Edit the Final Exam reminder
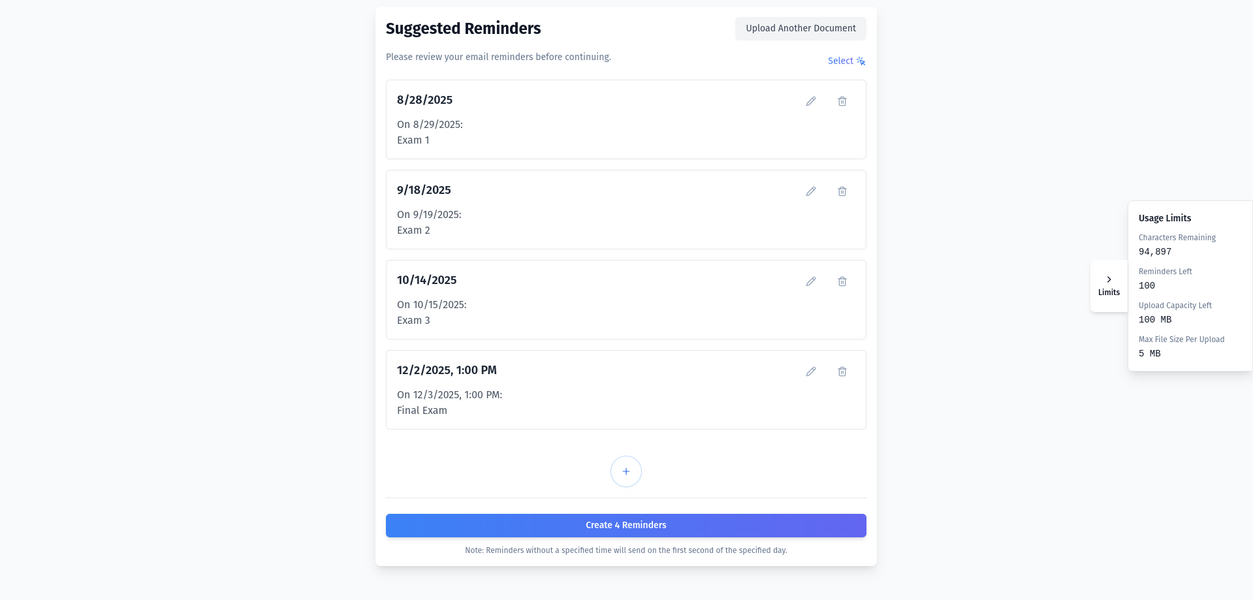The image size is (1253, 600). click(810, 371)
